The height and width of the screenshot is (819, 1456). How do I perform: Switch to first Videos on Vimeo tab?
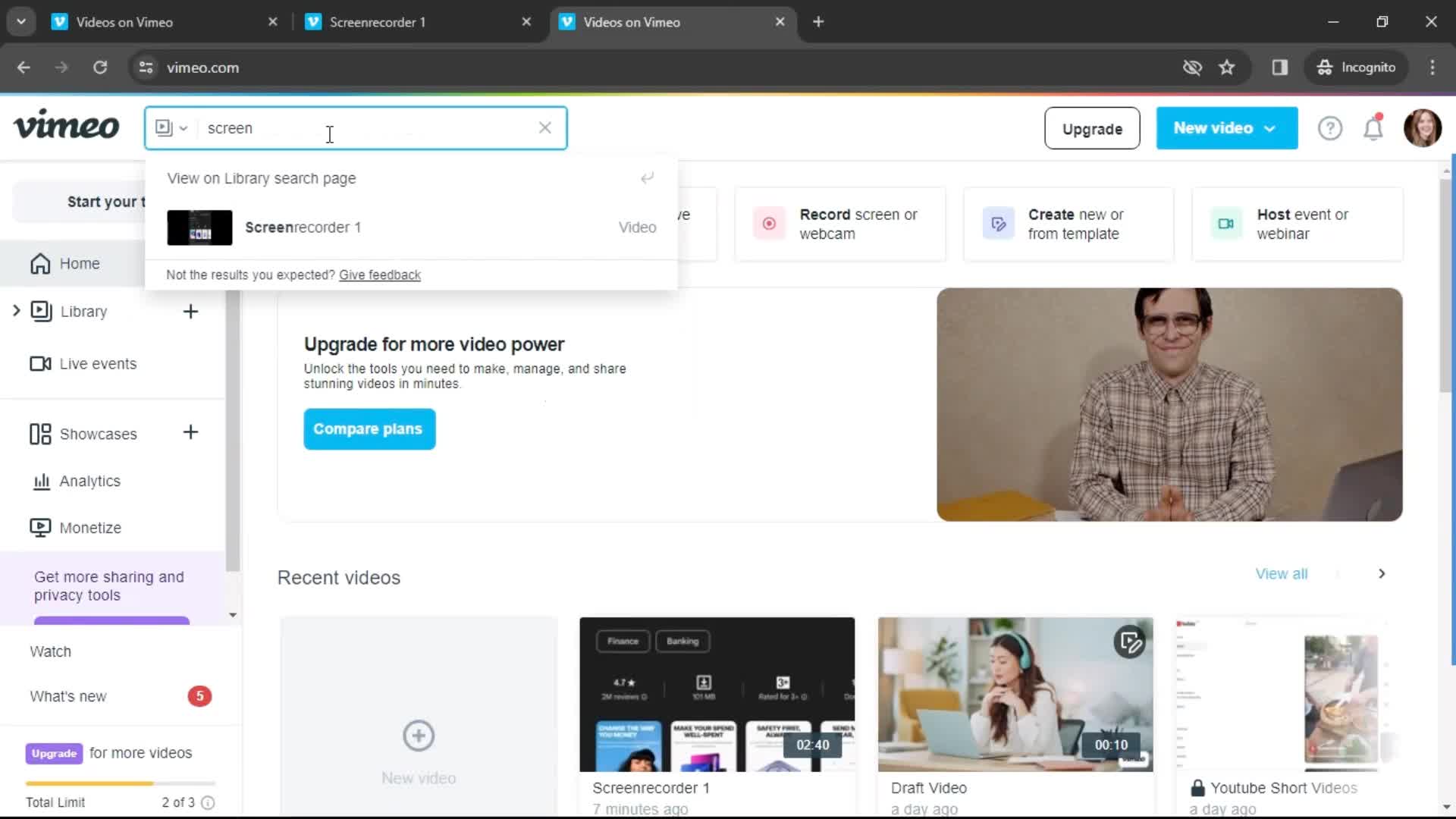click(165, 22)
